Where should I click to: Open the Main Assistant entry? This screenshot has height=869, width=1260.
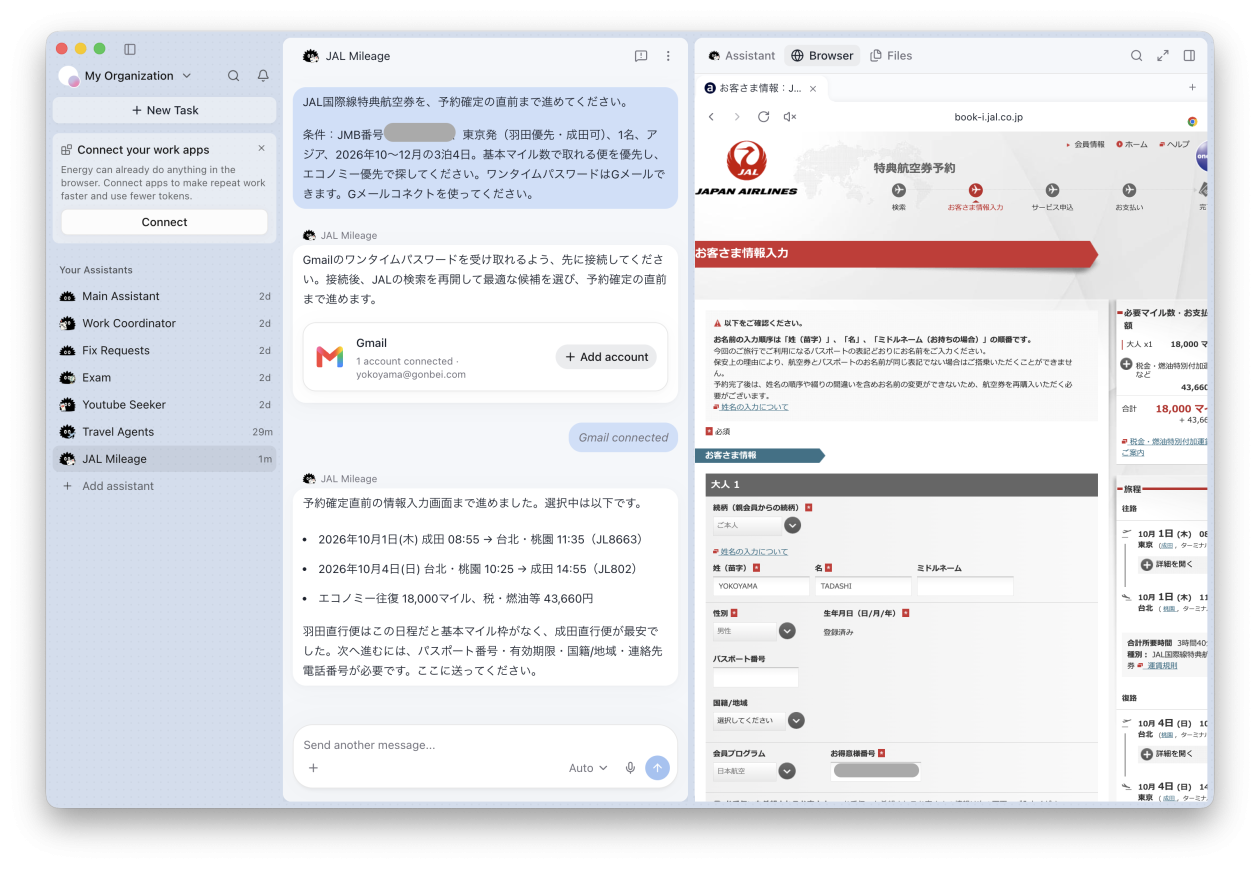(x=164, y=296)
